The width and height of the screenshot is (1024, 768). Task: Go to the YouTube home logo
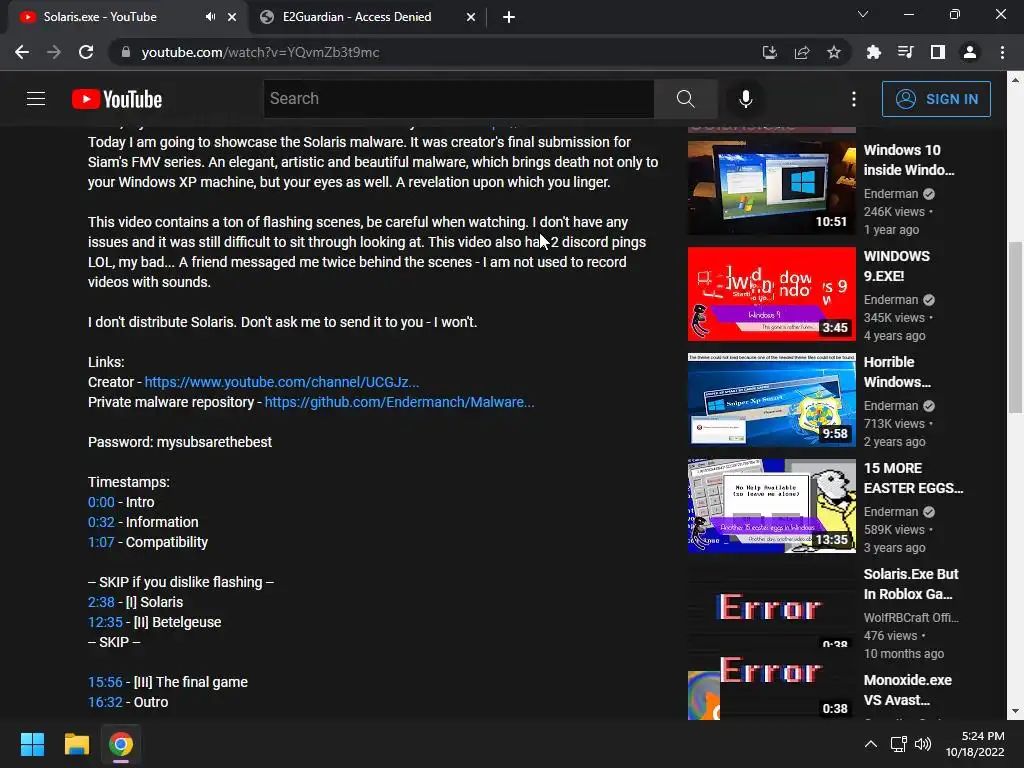(x=117, y=99)
